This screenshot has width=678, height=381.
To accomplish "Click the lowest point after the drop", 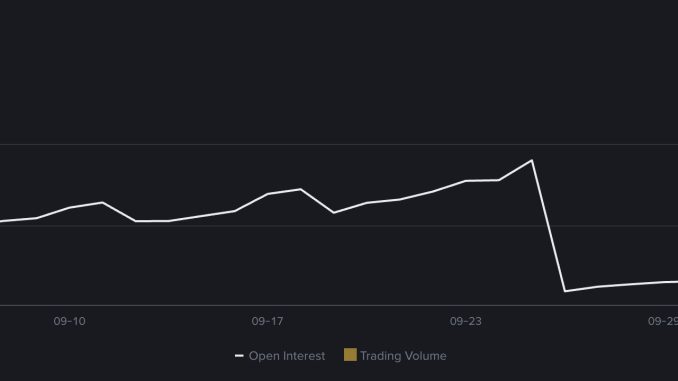I will tap(565, 291).
